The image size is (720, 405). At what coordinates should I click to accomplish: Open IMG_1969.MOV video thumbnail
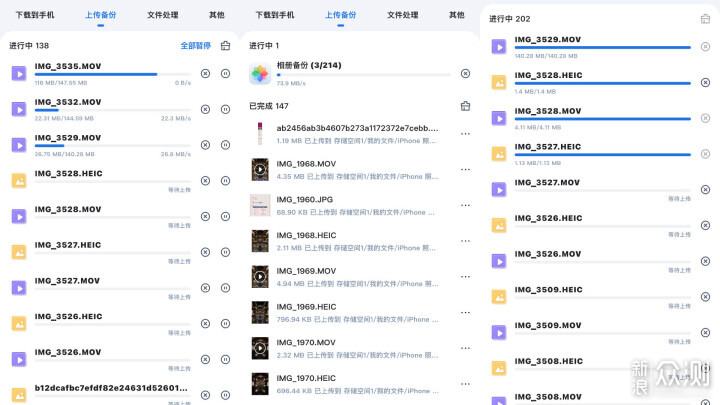coord(260,277)
